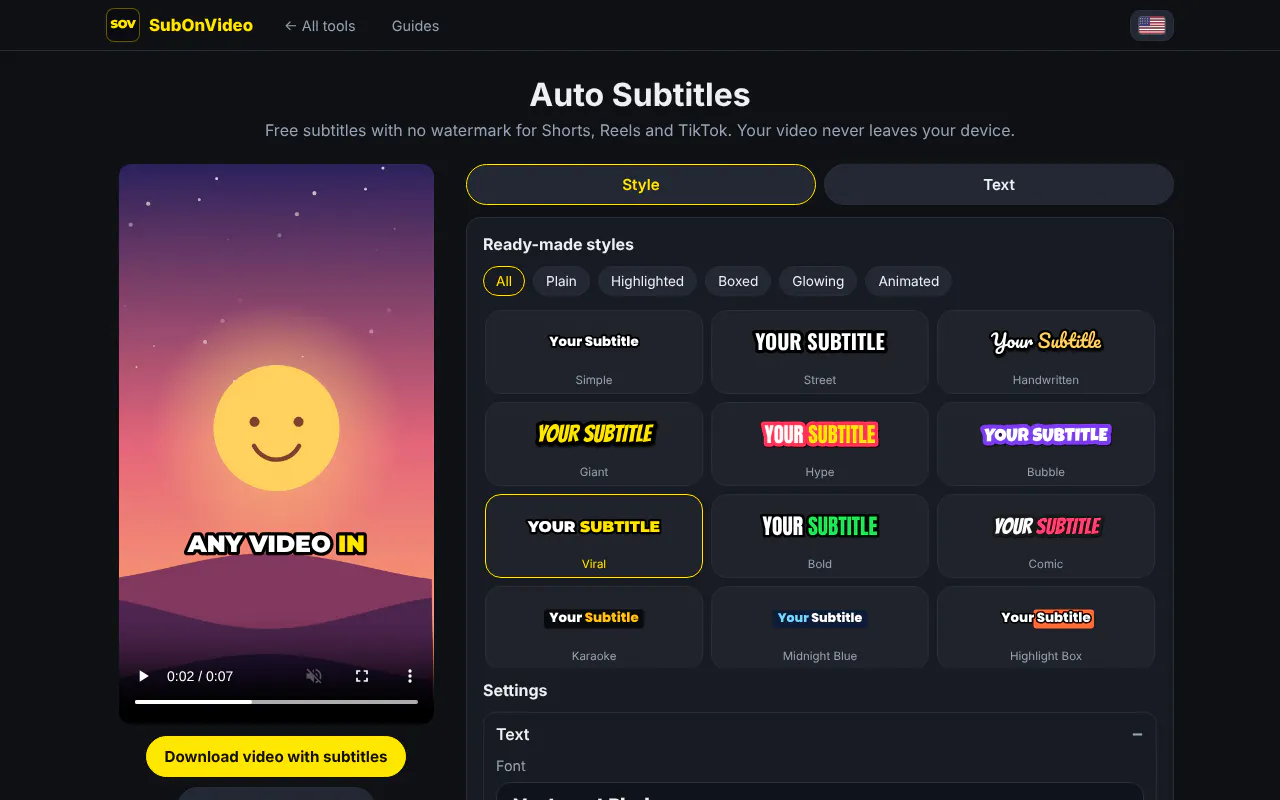This screenshot has width=1280, height=800.
Task: Unmute the video with the speaker icon
Action: tap(314, 676)
